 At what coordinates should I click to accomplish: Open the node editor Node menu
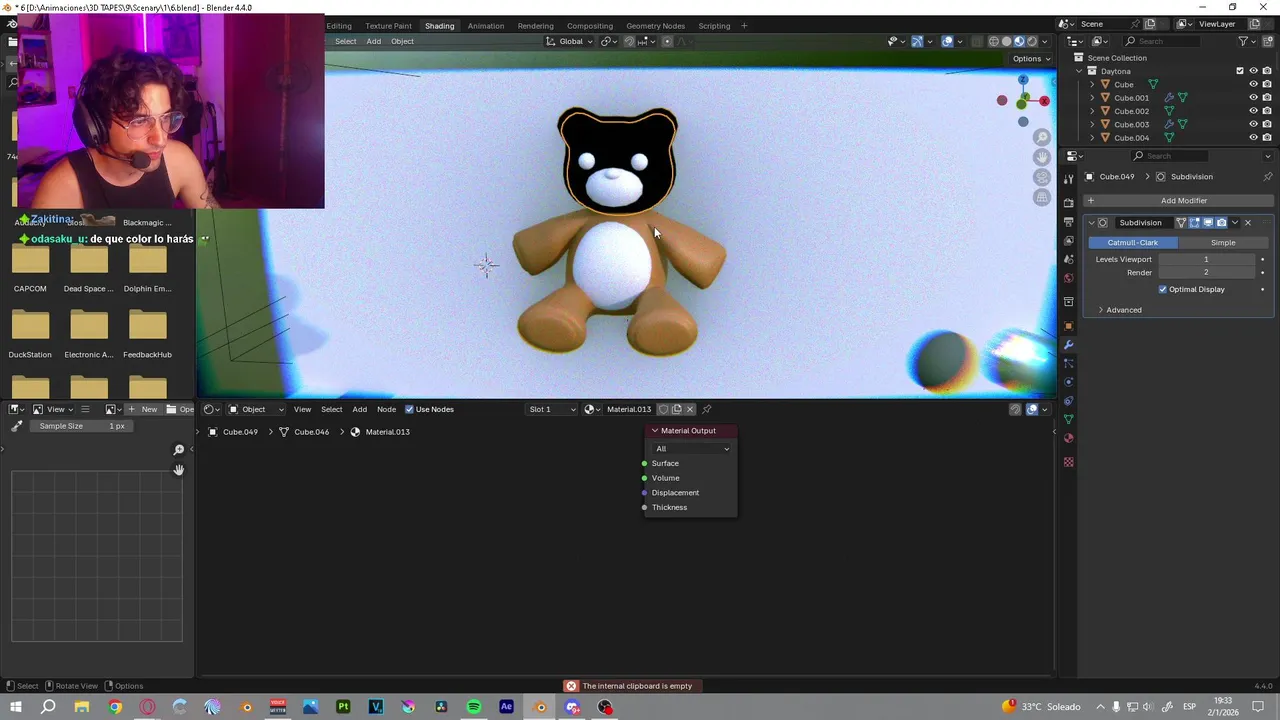386,409
